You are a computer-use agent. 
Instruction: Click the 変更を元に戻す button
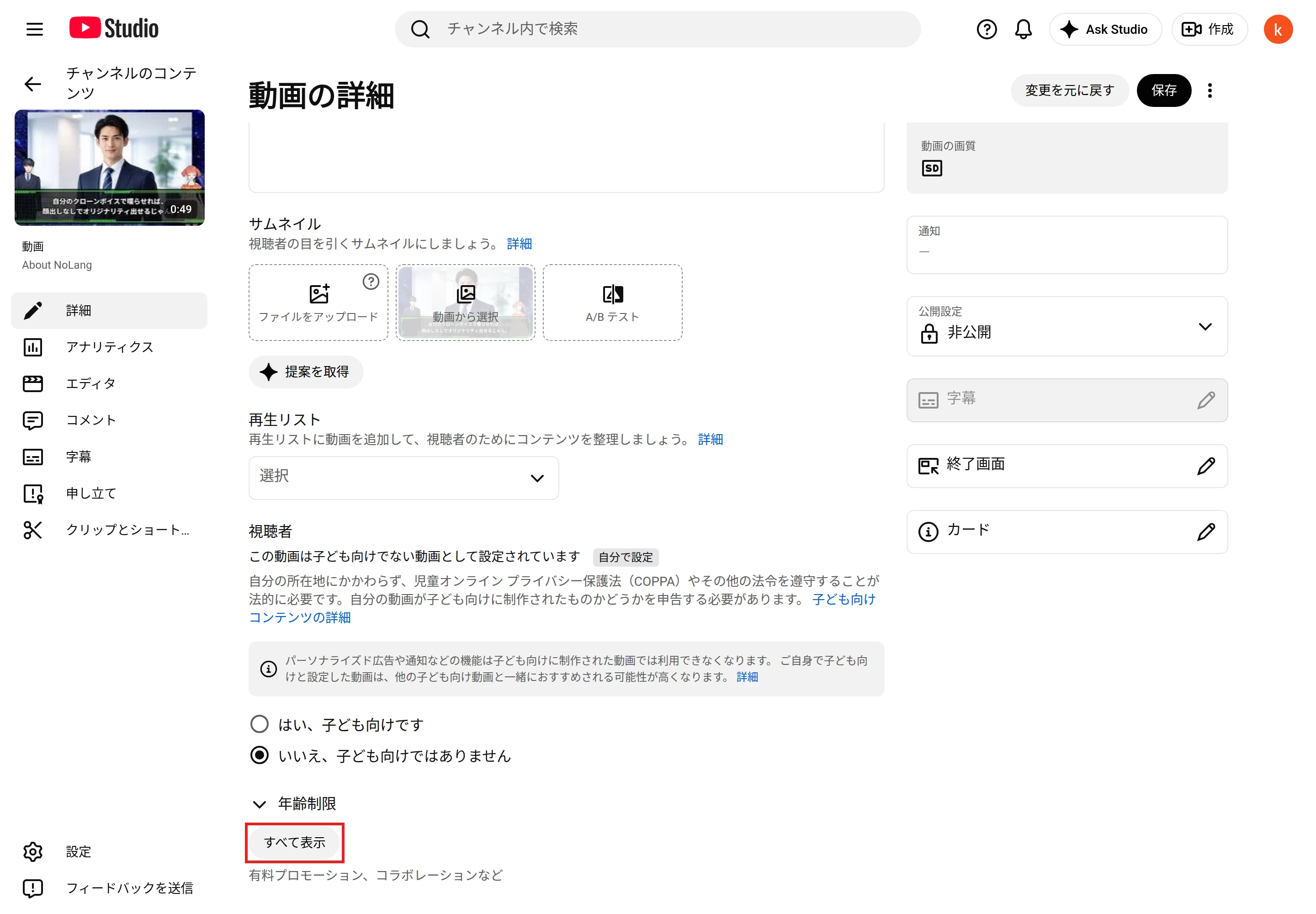coord(1069,90)
